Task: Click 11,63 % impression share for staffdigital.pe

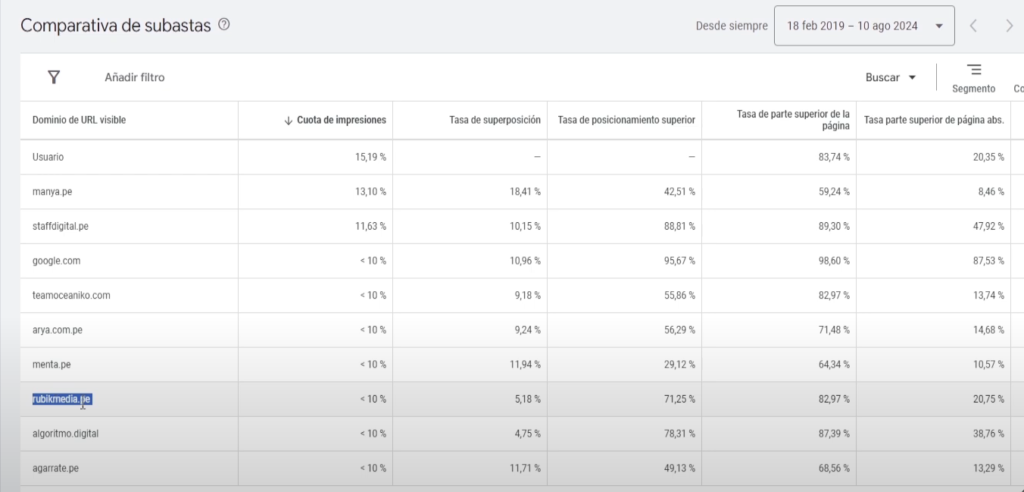Action: (x=371, y=226)
